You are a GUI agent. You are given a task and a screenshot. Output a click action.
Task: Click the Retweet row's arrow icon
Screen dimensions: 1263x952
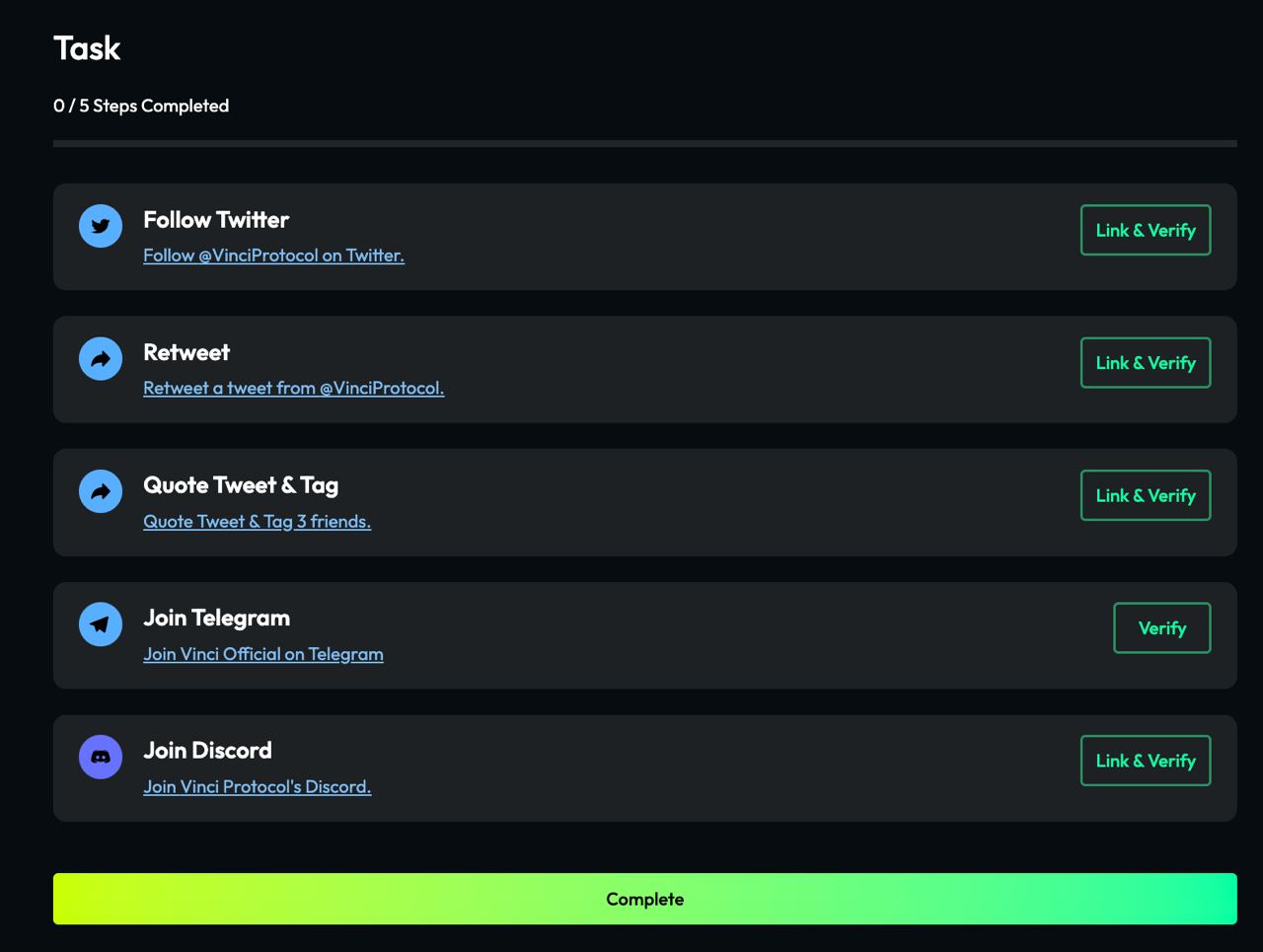click(101, 359)
